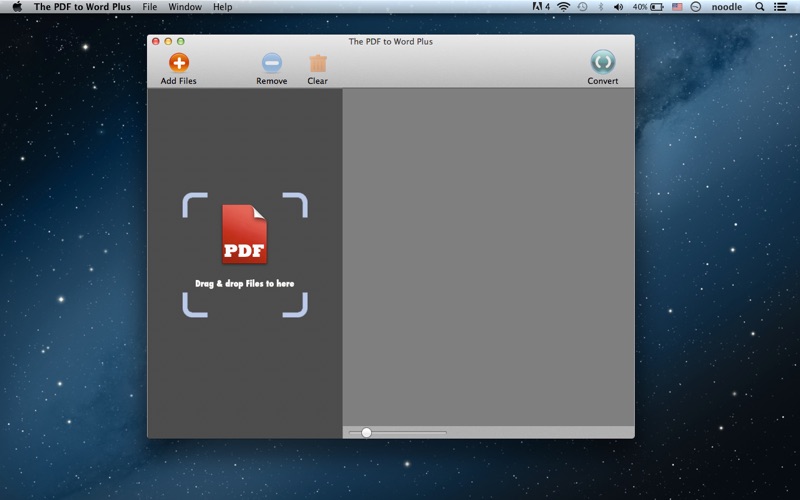Click the Clear trash can icon
This screenshot has height=500, width=800.
pos(317,63)
